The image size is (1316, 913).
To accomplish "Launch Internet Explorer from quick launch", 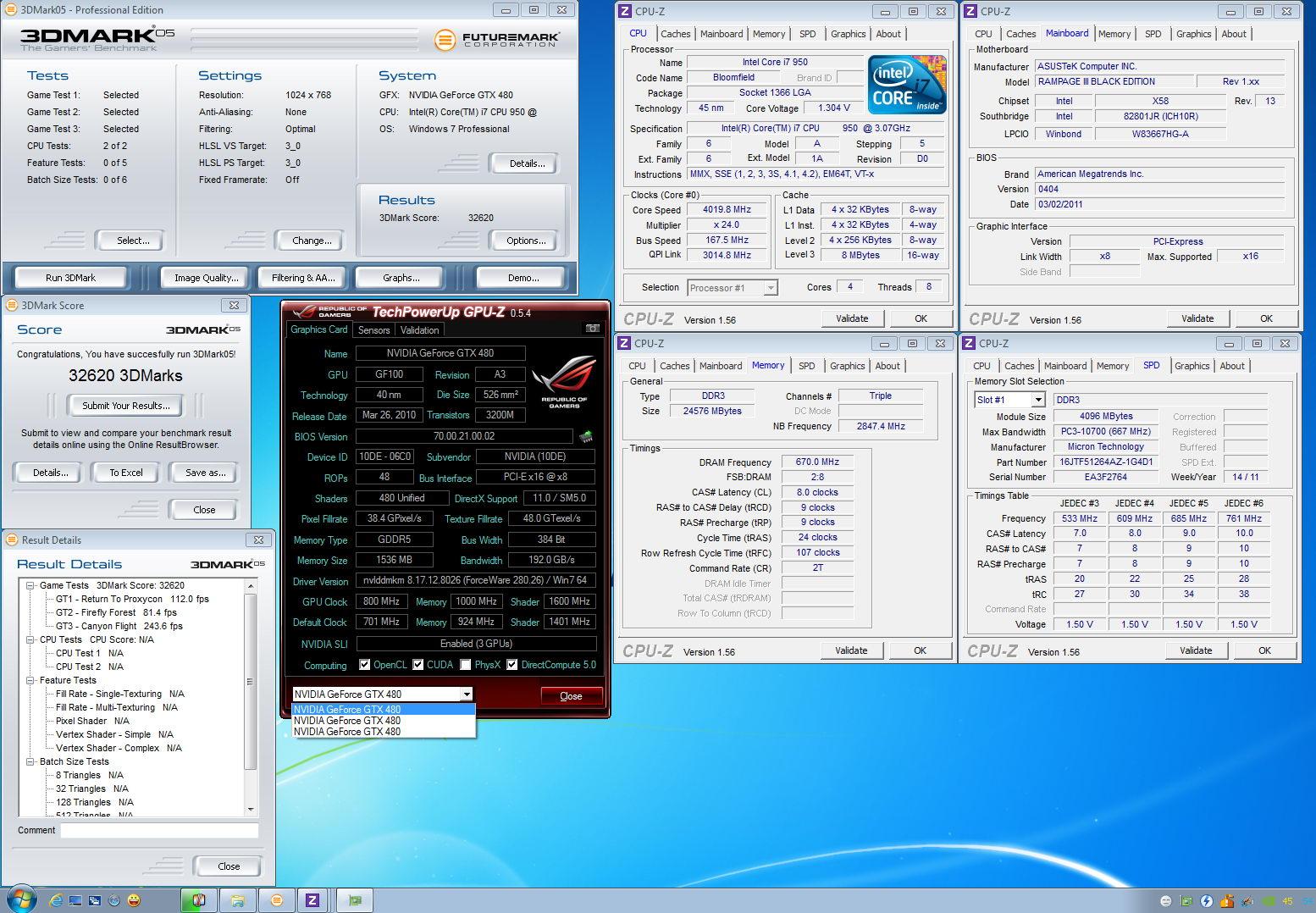I will pos(57,900).
